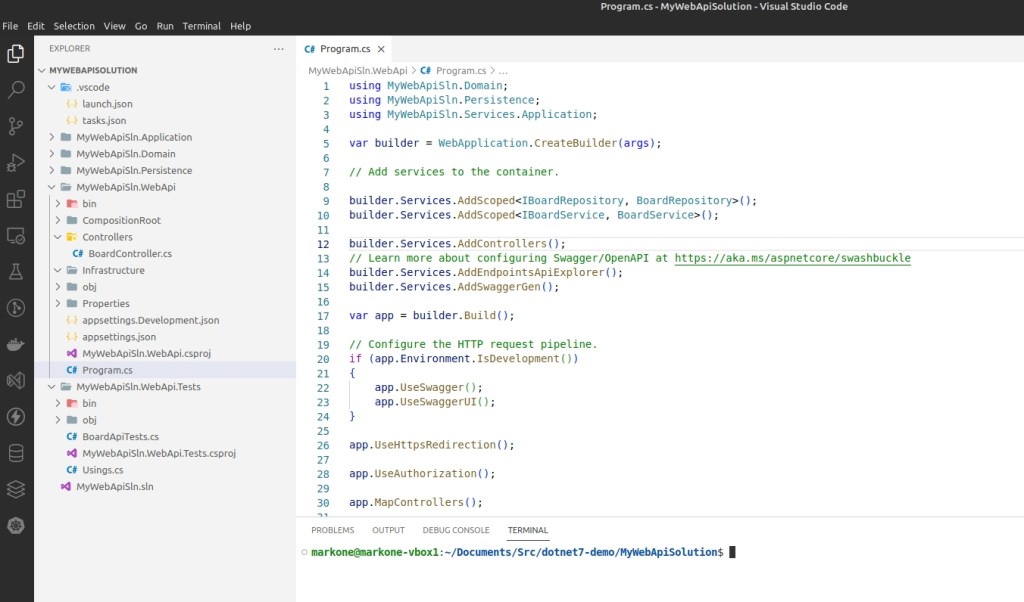
Task: Switch to the PROBLEMS panel tab
Action: tap(332, 530)
